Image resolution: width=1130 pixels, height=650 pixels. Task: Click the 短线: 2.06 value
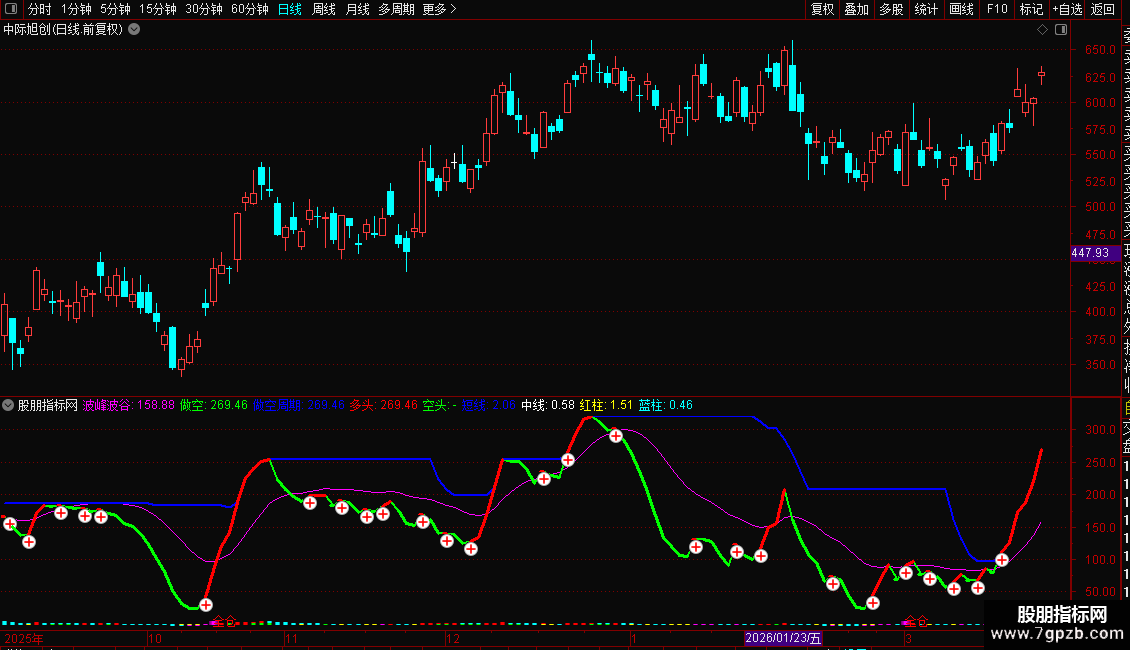click(x=489, y=405)
